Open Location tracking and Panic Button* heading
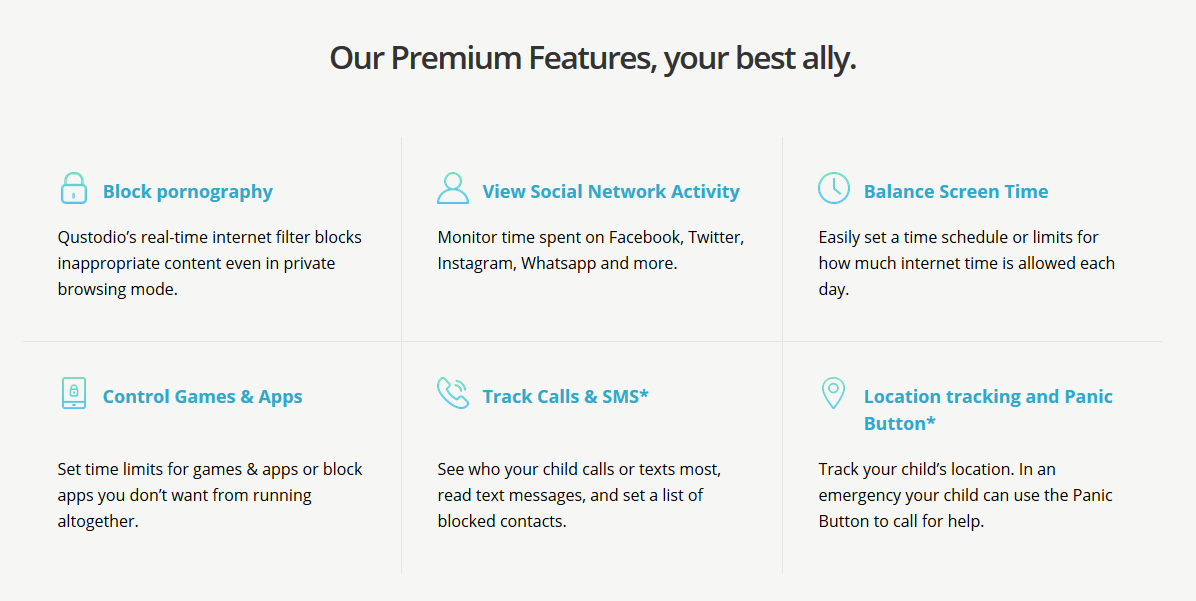Image resolution: width=1196 pixels, height=601 pixels. (x=988, y=410)
